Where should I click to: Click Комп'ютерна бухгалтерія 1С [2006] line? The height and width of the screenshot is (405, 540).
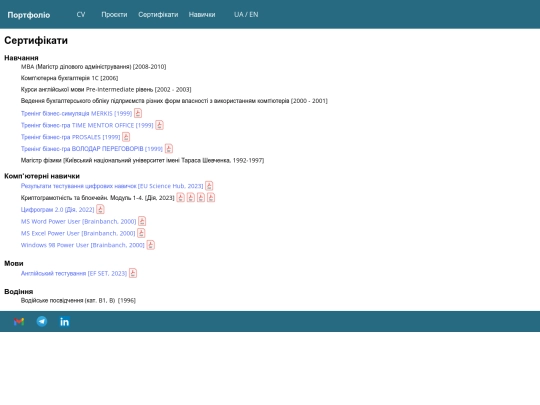[x=70, y=78]
